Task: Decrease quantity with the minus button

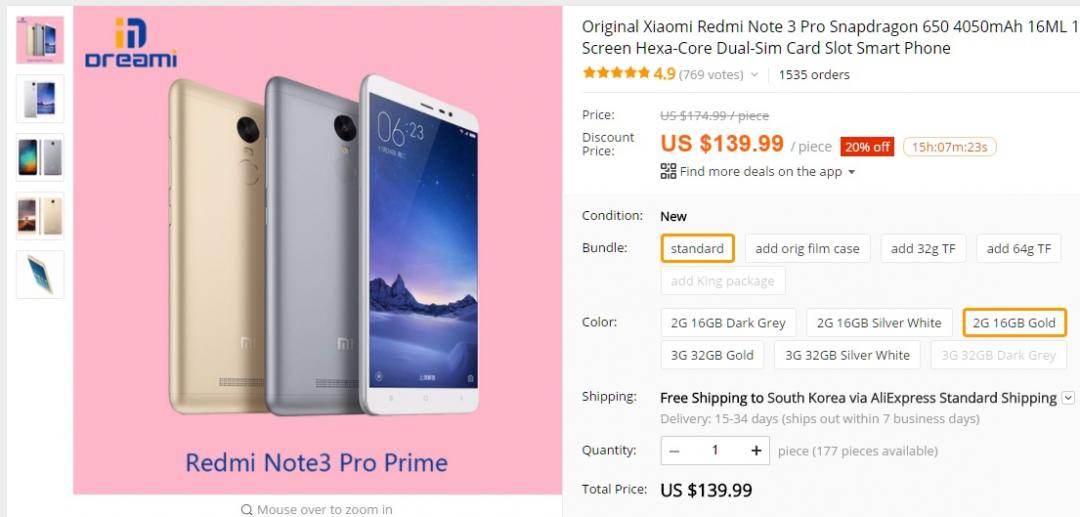Action: [675, 451]
